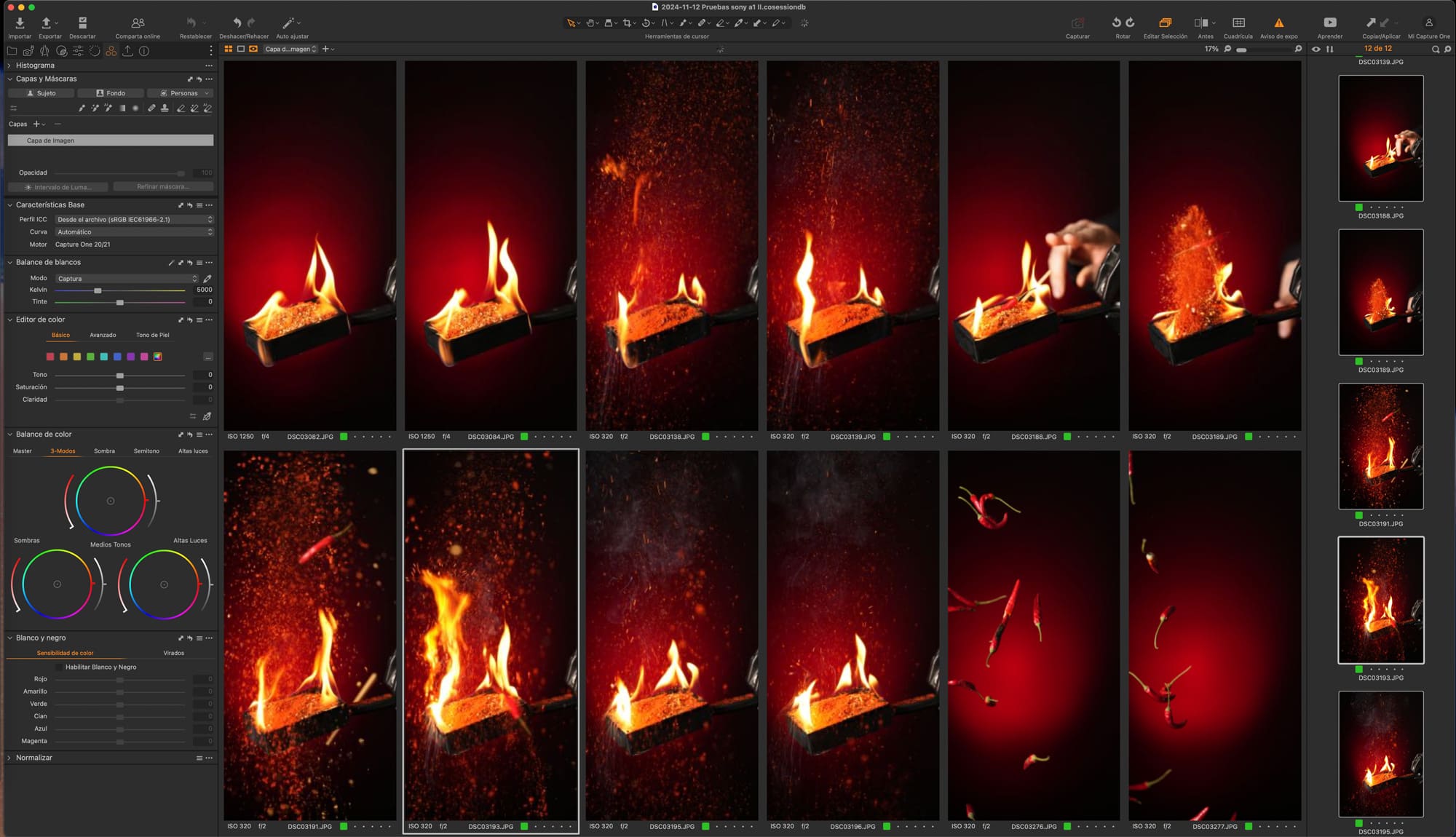The height and width of the screenshot is (837, 1456).
Task: Click the Sujeto mask button
Action: click(x=41, y=93)
